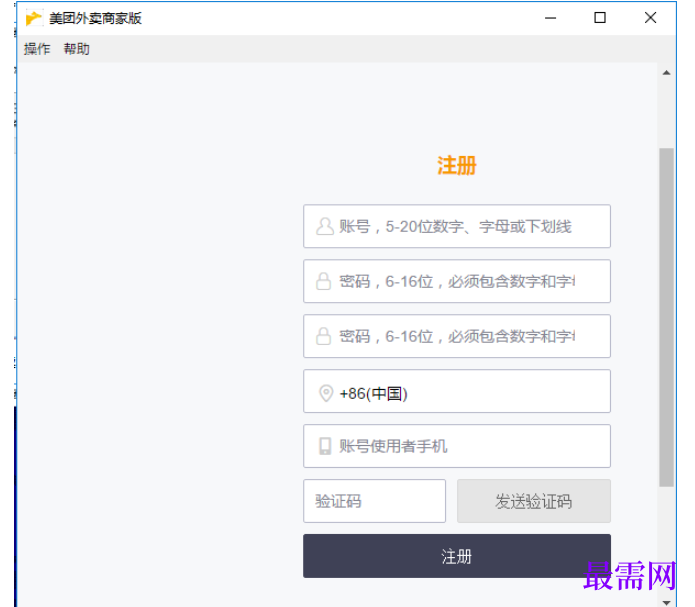Click the user icon in account field
Viewport: 695px width, 607px height.
tap(324, 226)
